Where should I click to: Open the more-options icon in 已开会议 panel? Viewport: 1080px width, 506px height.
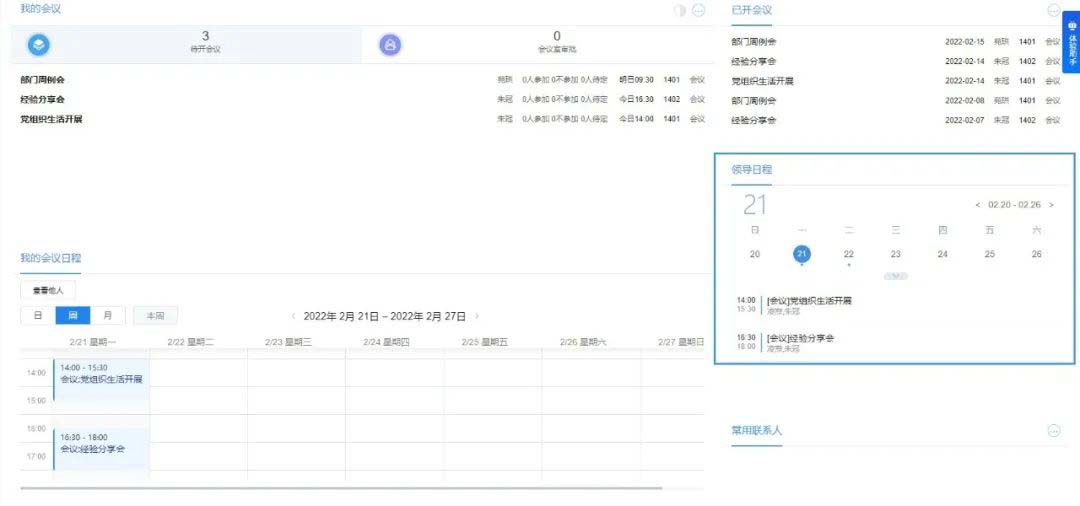click(1053, 10)
